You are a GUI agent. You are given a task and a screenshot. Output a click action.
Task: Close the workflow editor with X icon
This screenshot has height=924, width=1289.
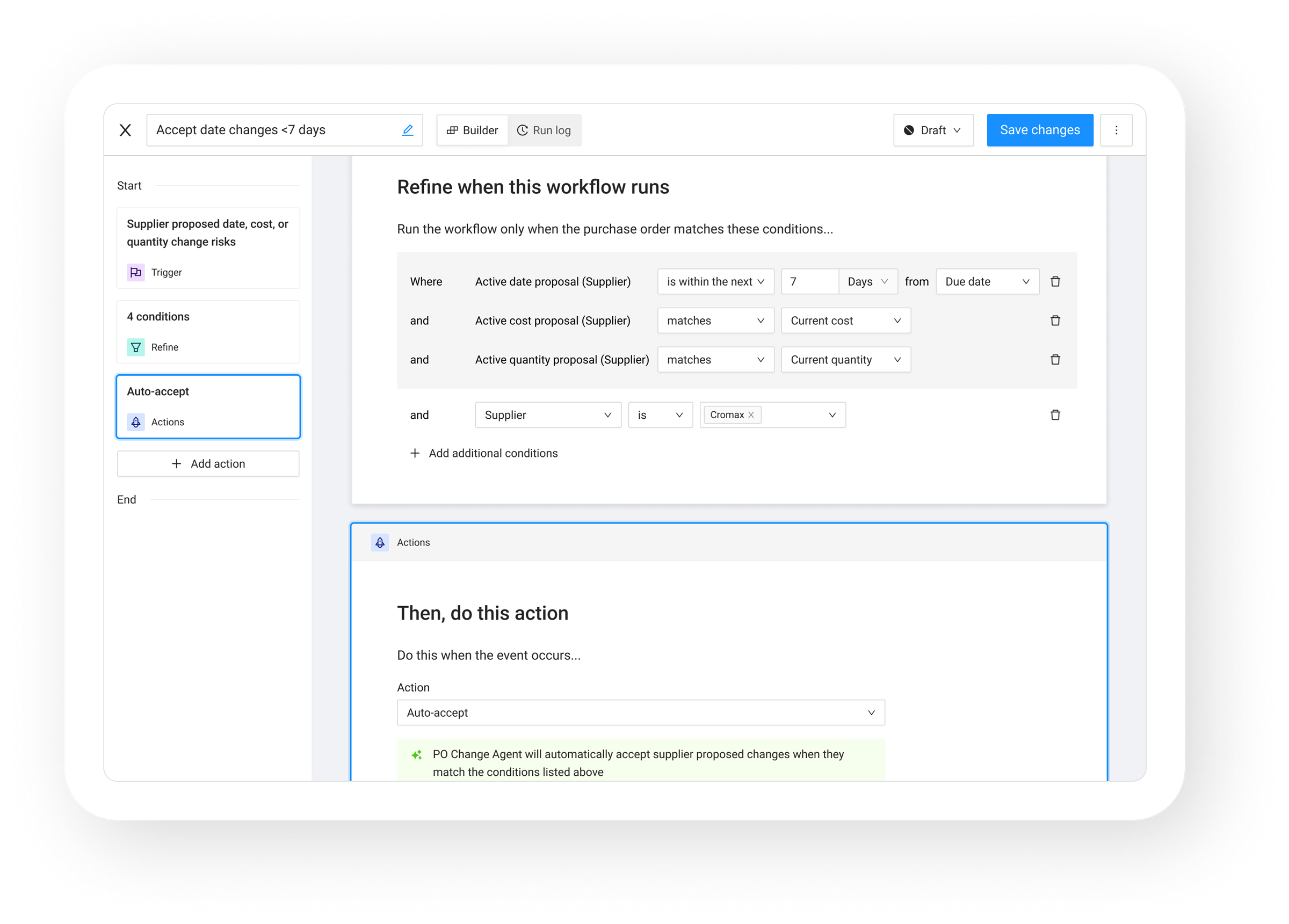[x=126, y=130]
